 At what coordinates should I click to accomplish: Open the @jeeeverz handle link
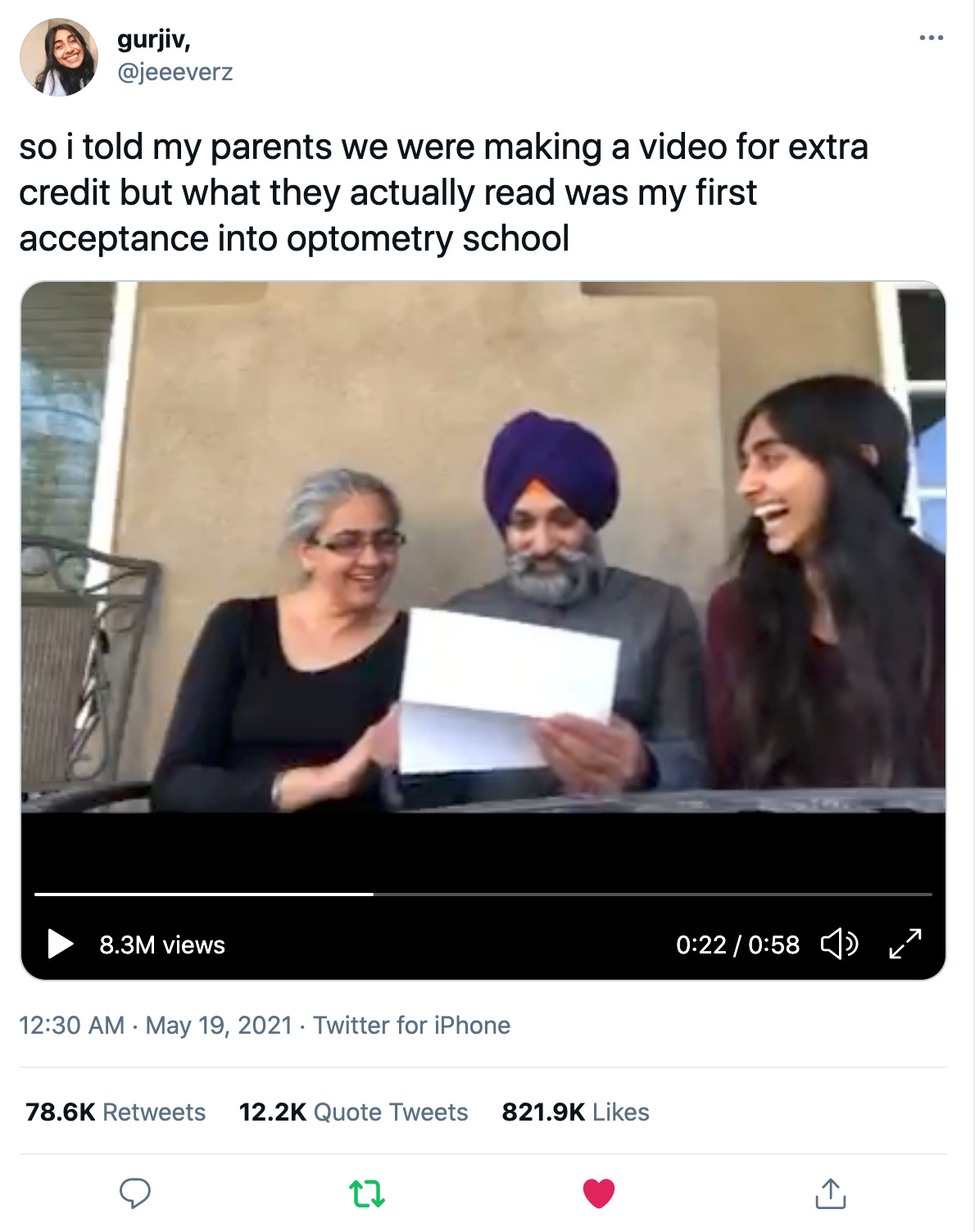175,72
